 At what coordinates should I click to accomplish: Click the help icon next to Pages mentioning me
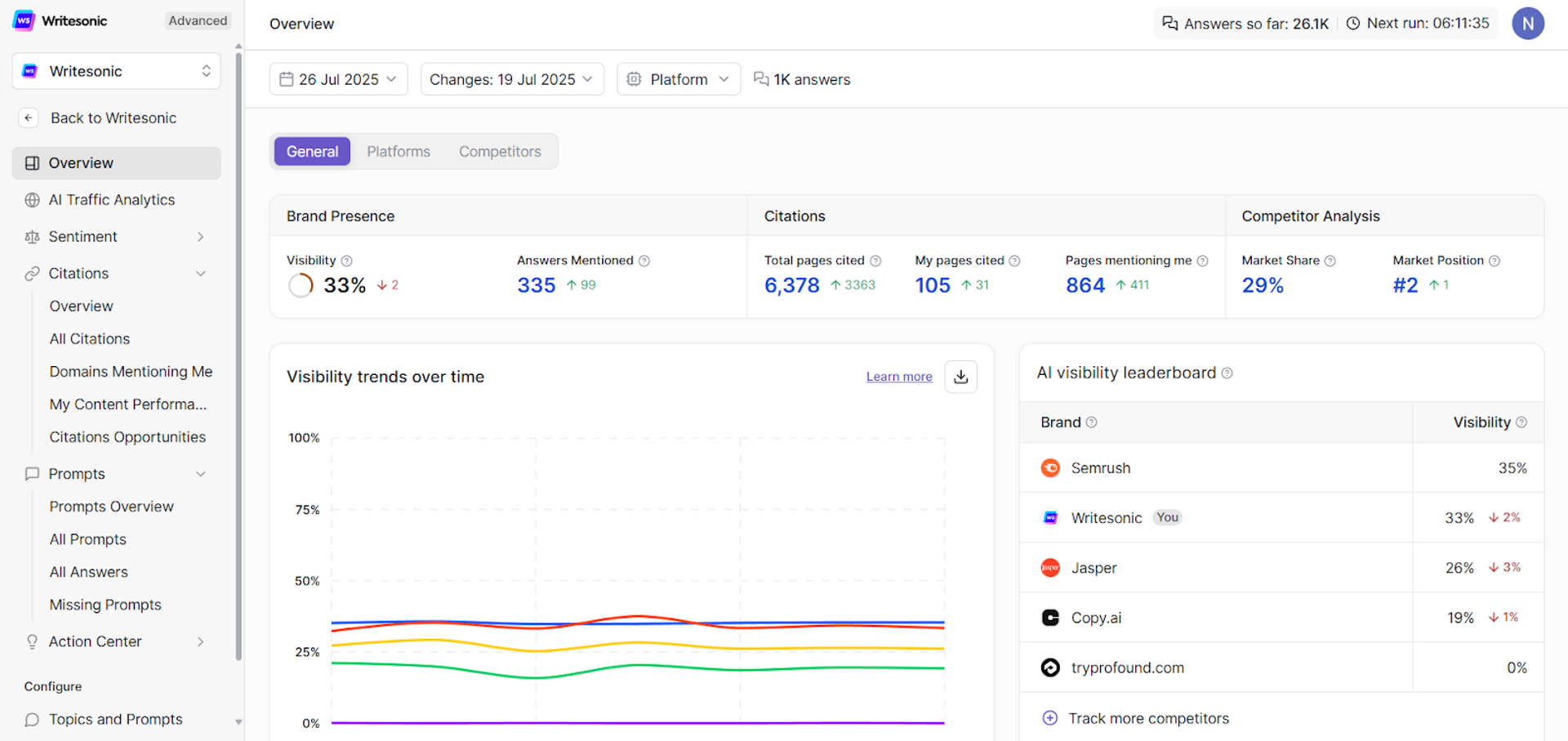(1202, 261)
